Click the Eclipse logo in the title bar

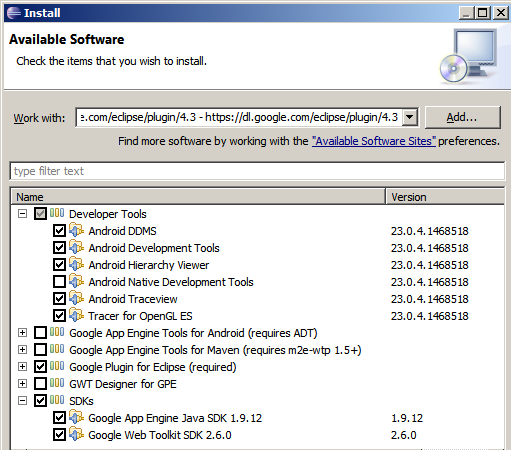pos(14,13)
